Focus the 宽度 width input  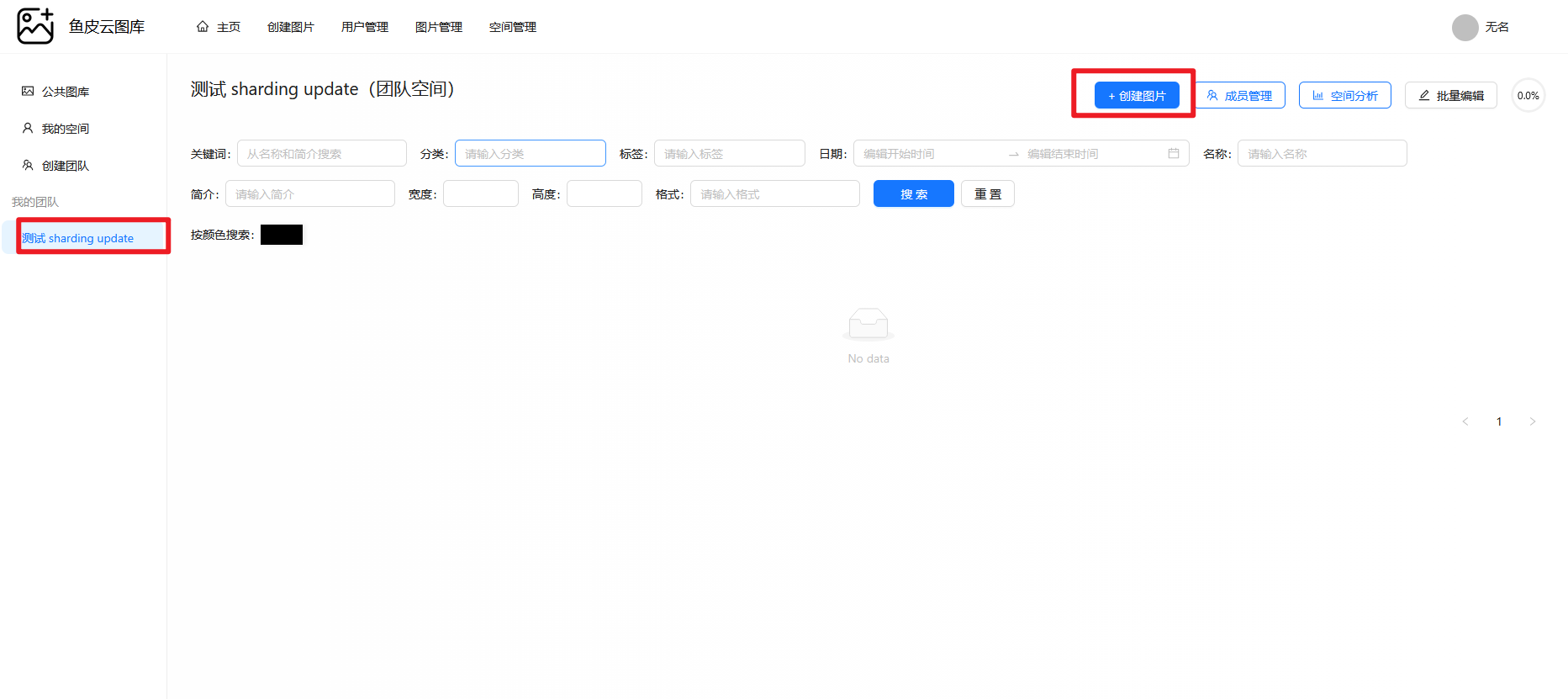[x=481, y=193]
